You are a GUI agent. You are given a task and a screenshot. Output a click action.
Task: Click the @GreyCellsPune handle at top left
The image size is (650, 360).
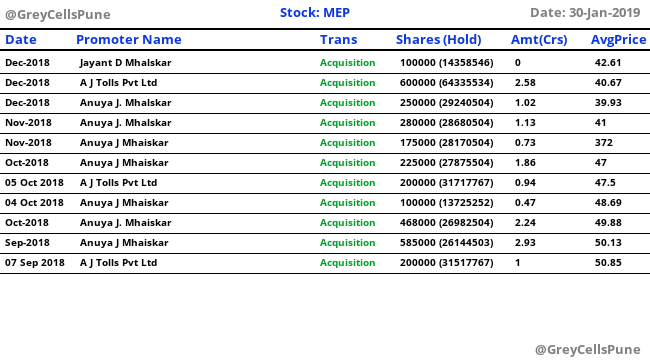[58, 15]
